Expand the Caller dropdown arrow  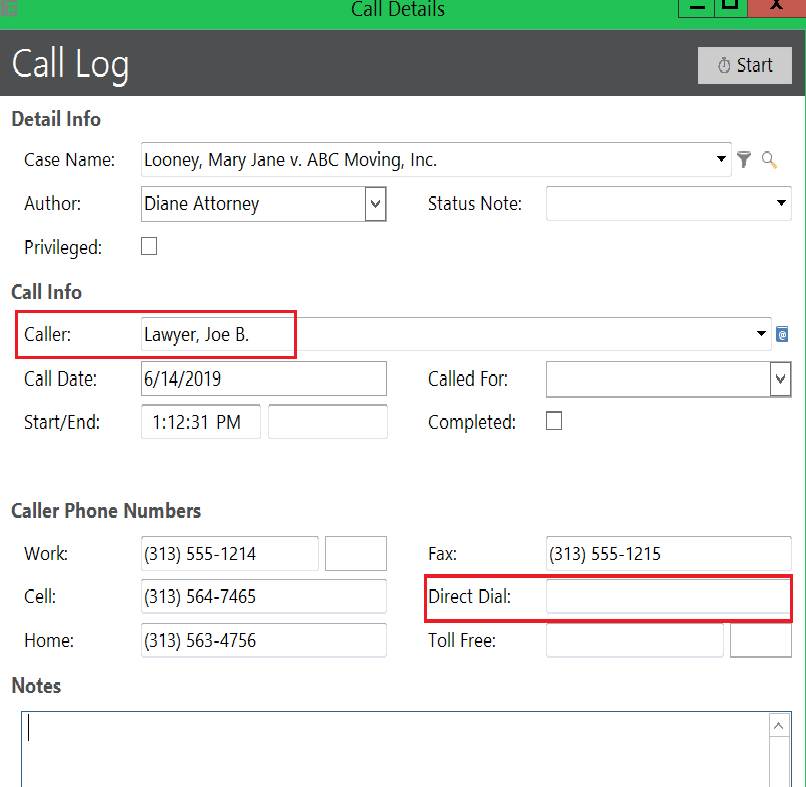click(x=761, y=334)
